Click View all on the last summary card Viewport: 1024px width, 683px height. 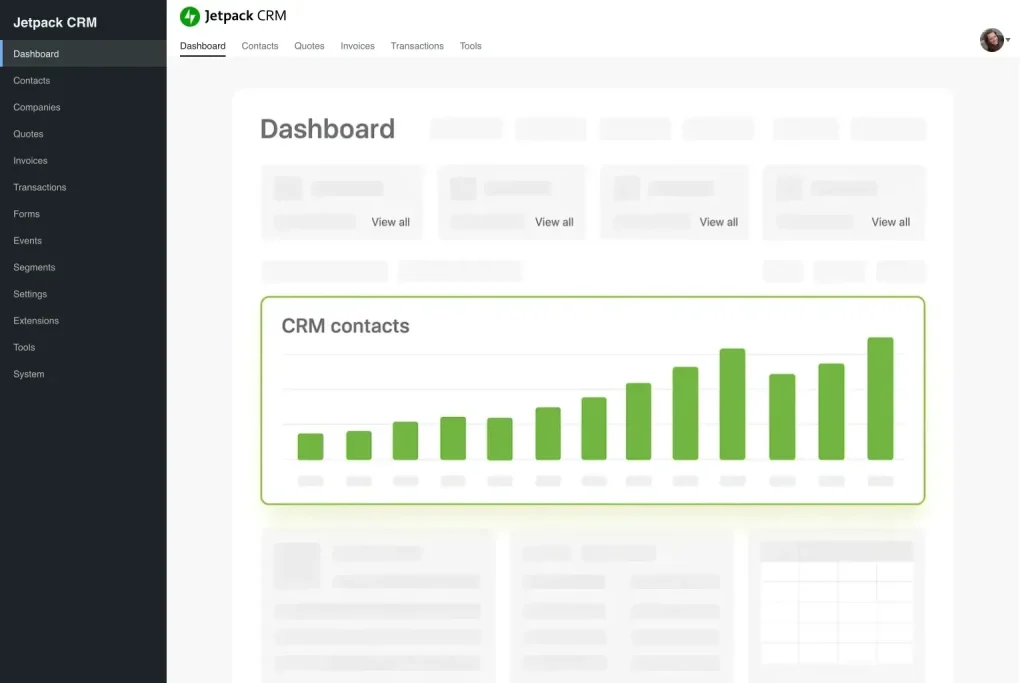click(x=890, y=222)
